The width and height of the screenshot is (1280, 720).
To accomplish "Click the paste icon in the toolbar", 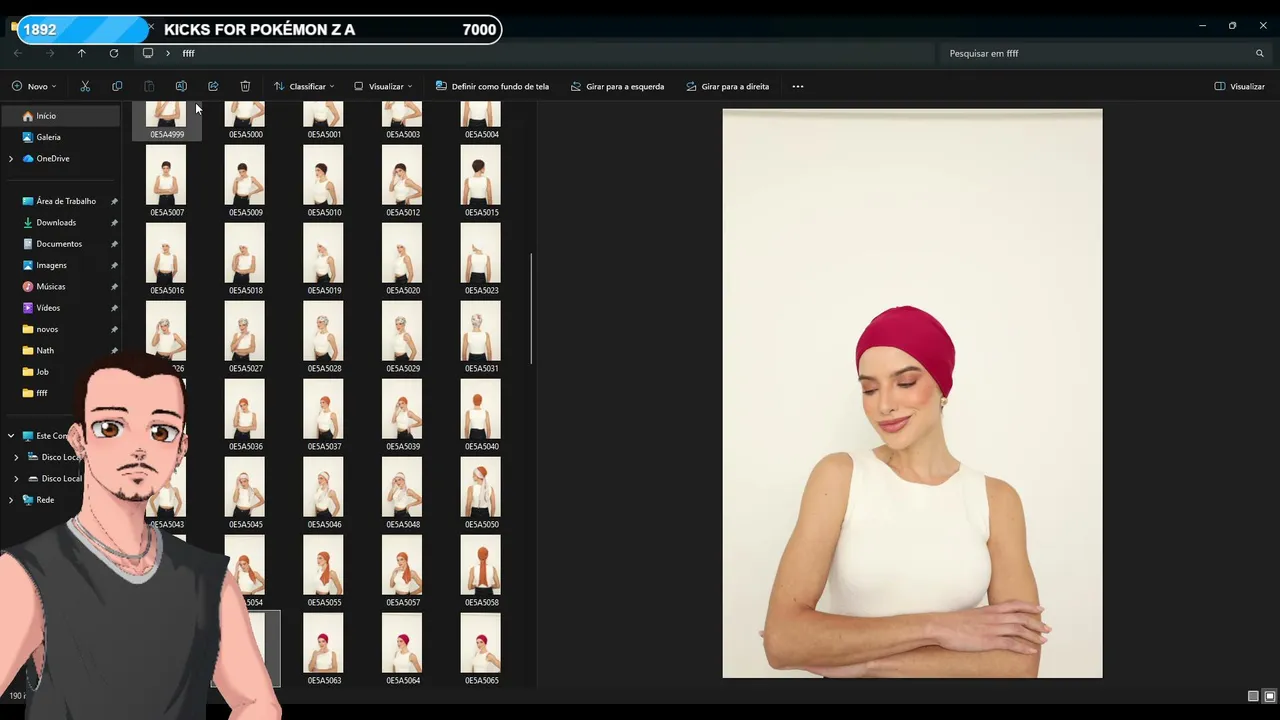I will click(149, 86).
